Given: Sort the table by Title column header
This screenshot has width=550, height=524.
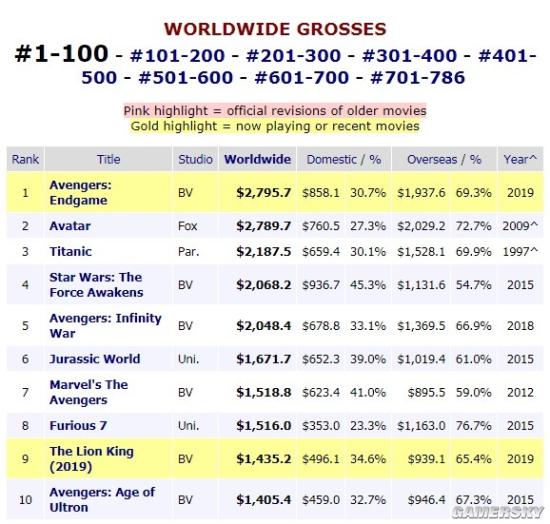Looking at the screenshot, I should point(108,159).
